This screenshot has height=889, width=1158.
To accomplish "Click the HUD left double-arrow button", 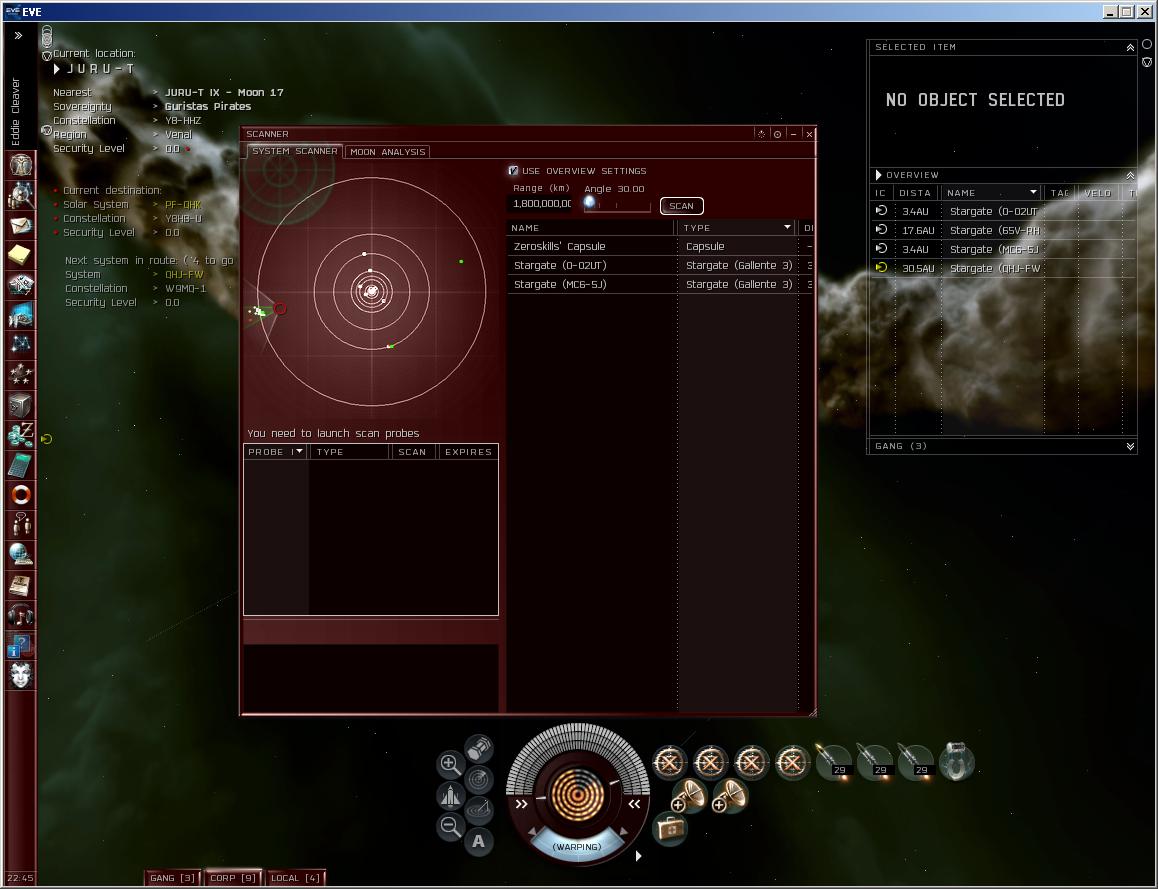I will click(x=521, y=804).
